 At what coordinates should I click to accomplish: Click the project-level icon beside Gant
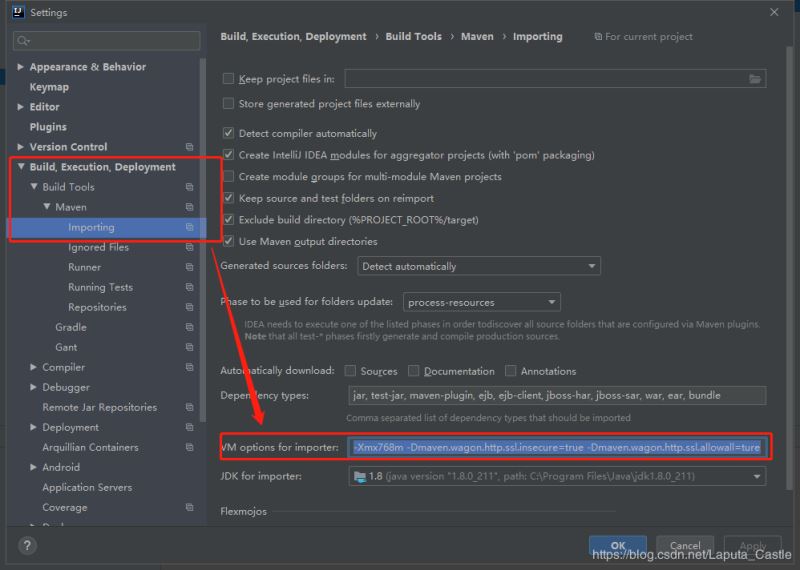189,347
